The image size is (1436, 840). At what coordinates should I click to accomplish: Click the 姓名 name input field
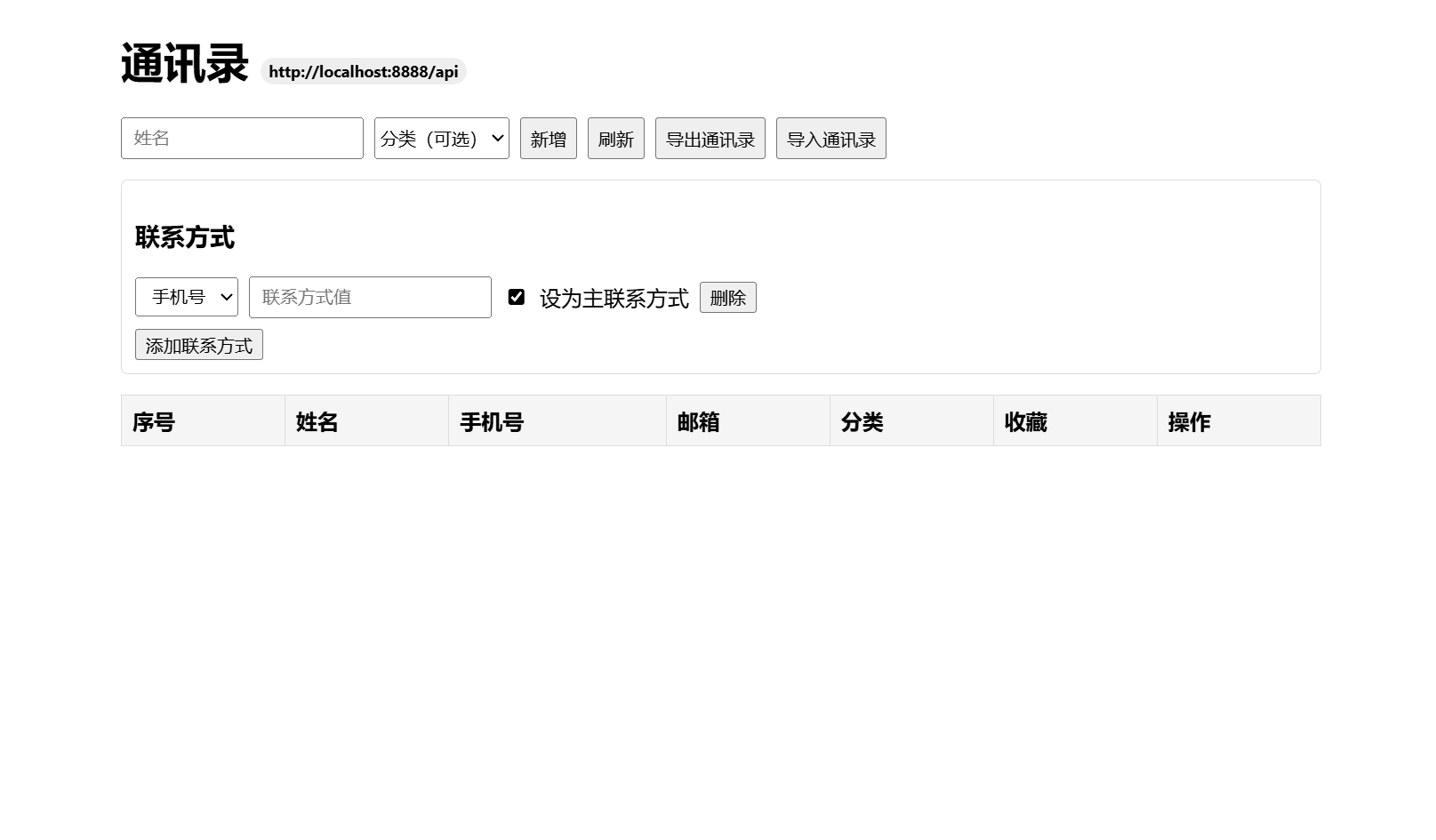242,139
